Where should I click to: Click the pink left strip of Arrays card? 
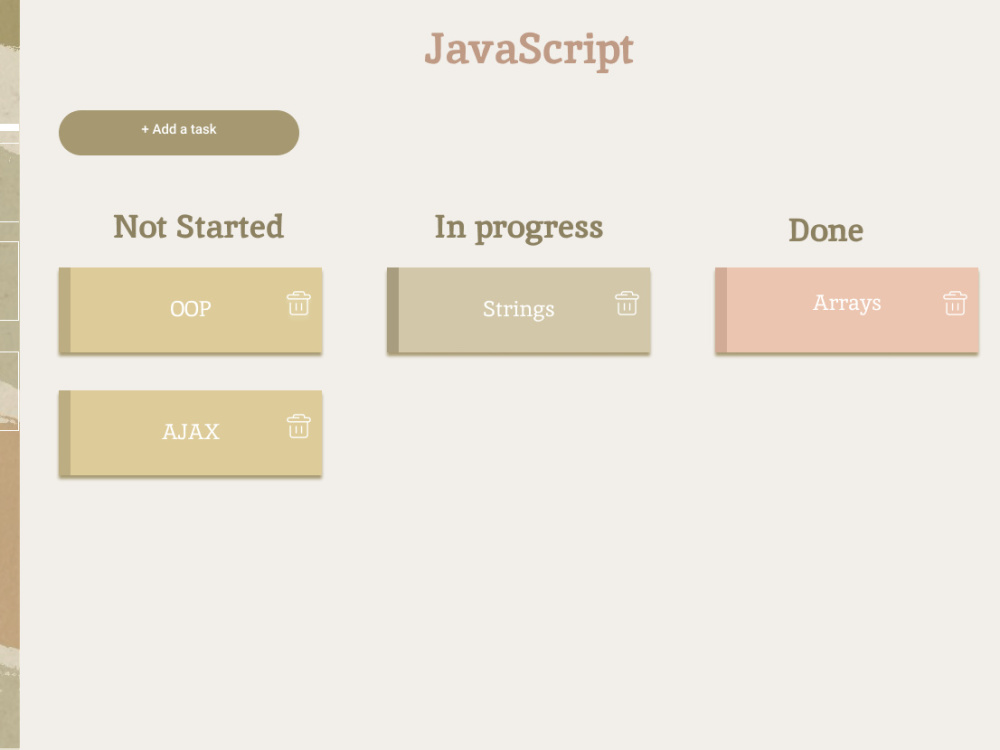tap(721, 310)
